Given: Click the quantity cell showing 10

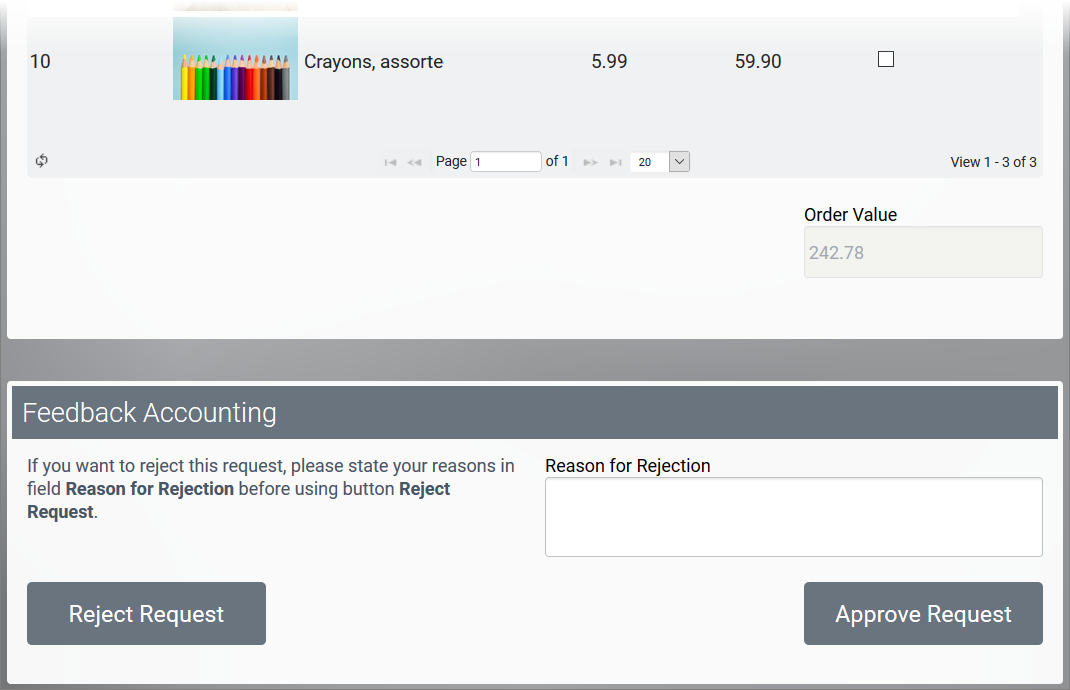Looking at the screenshot, I should (40, 62).
